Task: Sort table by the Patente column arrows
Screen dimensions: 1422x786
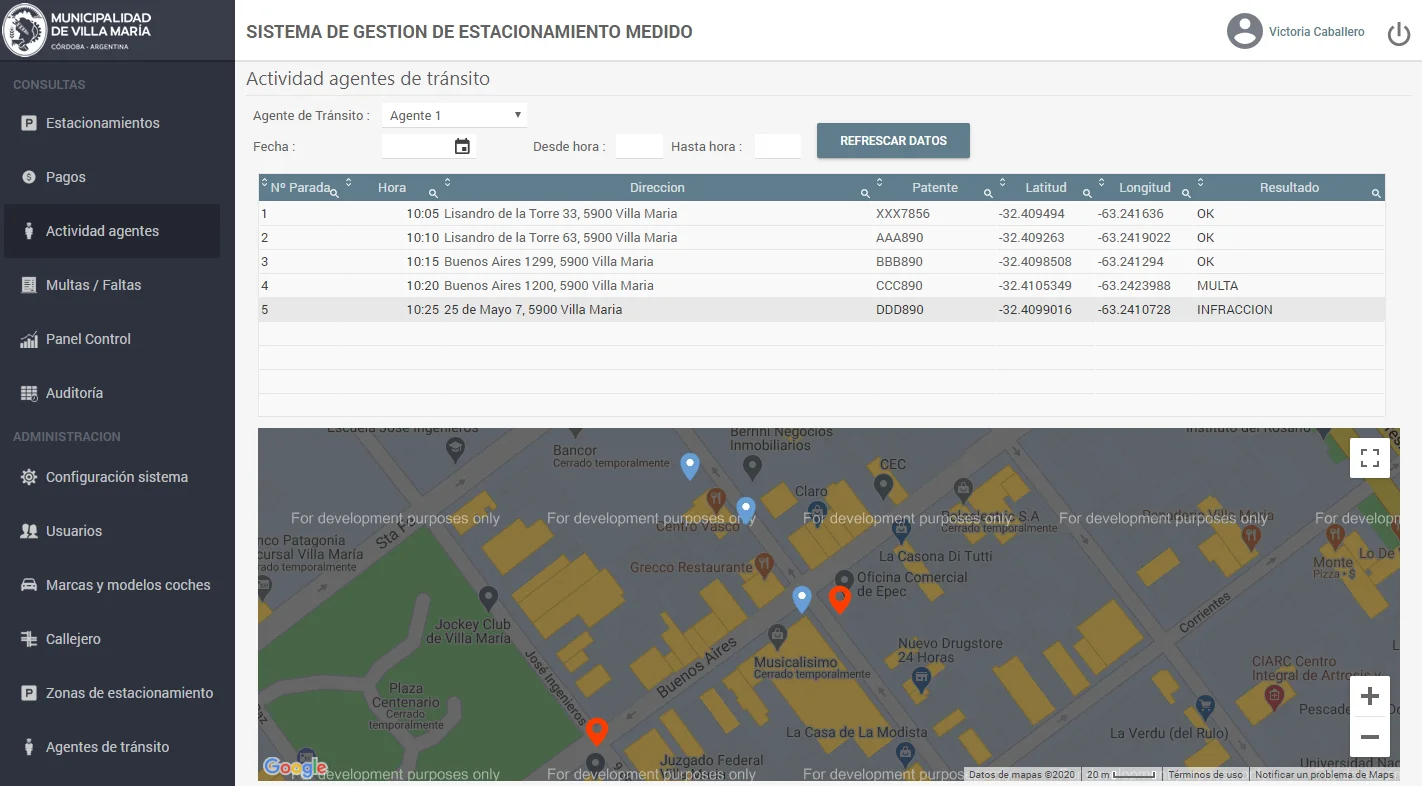Action: pos(879,183)
